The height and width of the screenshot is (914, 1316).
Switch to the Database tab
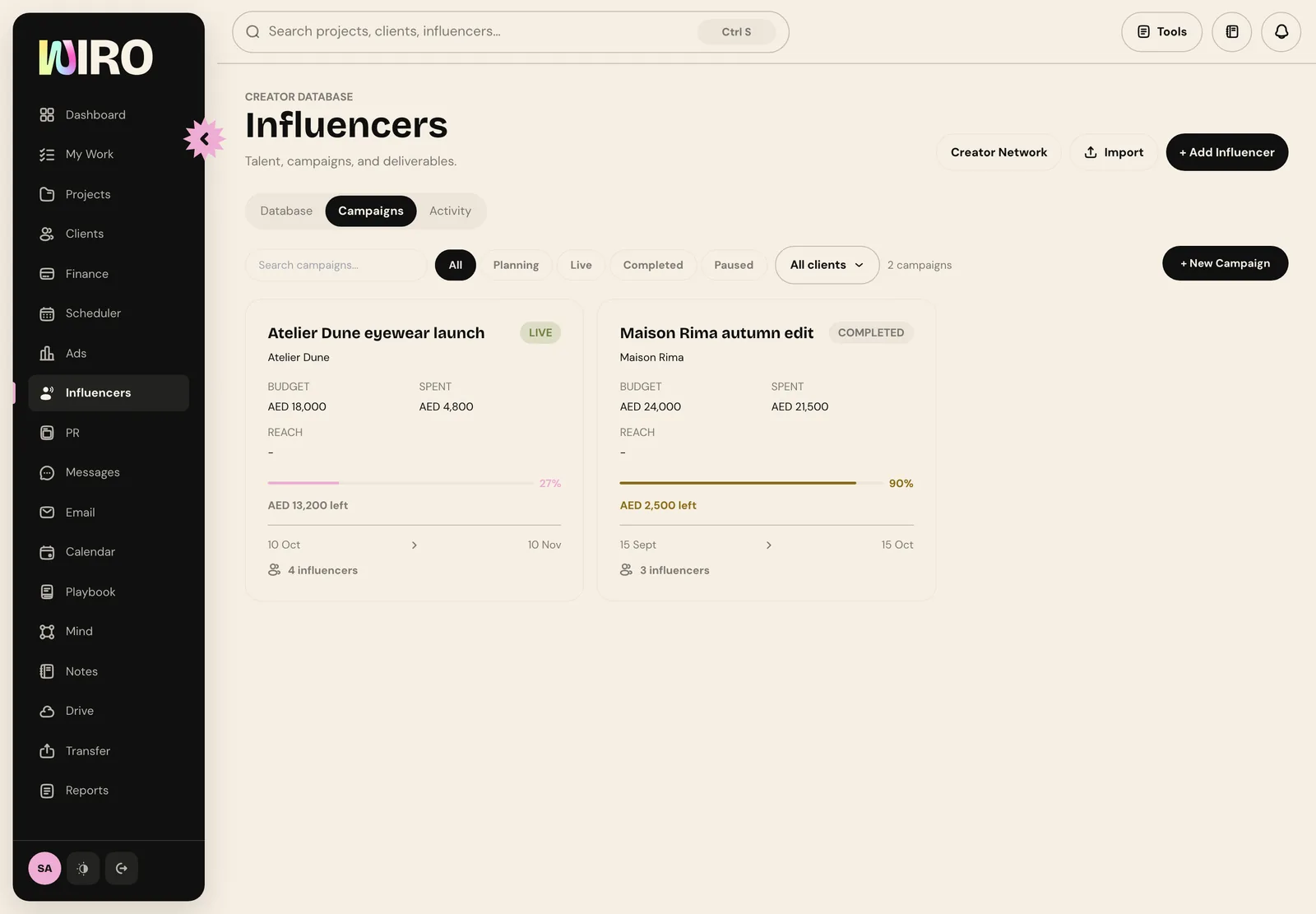(286, 211)
